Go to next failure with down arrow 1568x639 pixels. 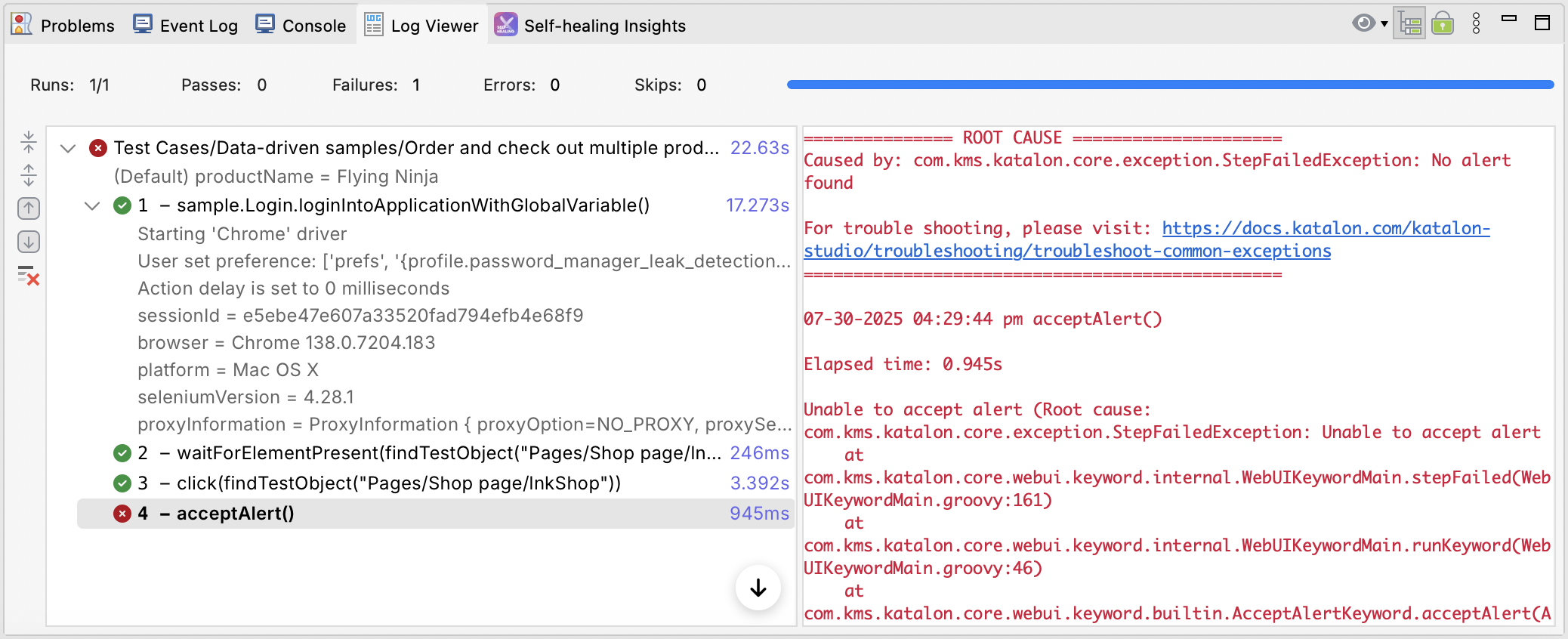click(x=29, y=242)
